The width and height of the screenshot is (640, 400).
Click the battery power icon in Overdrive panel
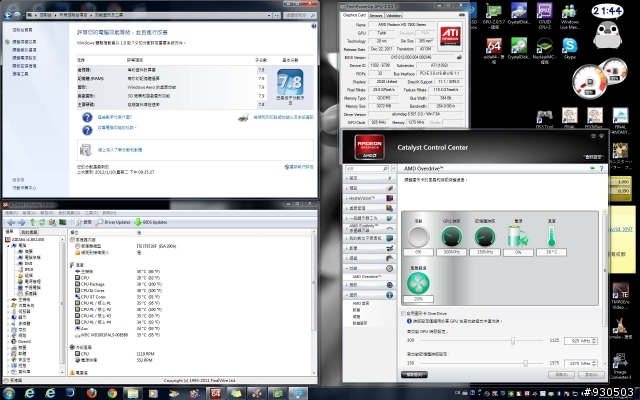518,236
